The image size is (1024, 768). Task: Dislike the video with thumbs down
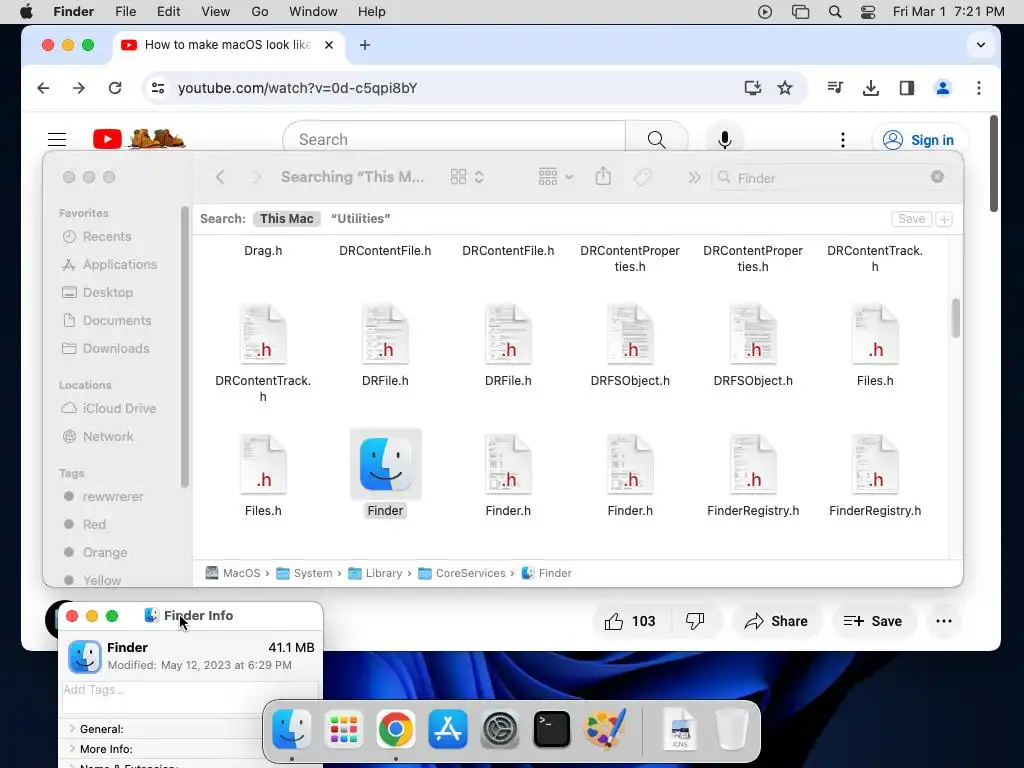(x=695, y=621)
